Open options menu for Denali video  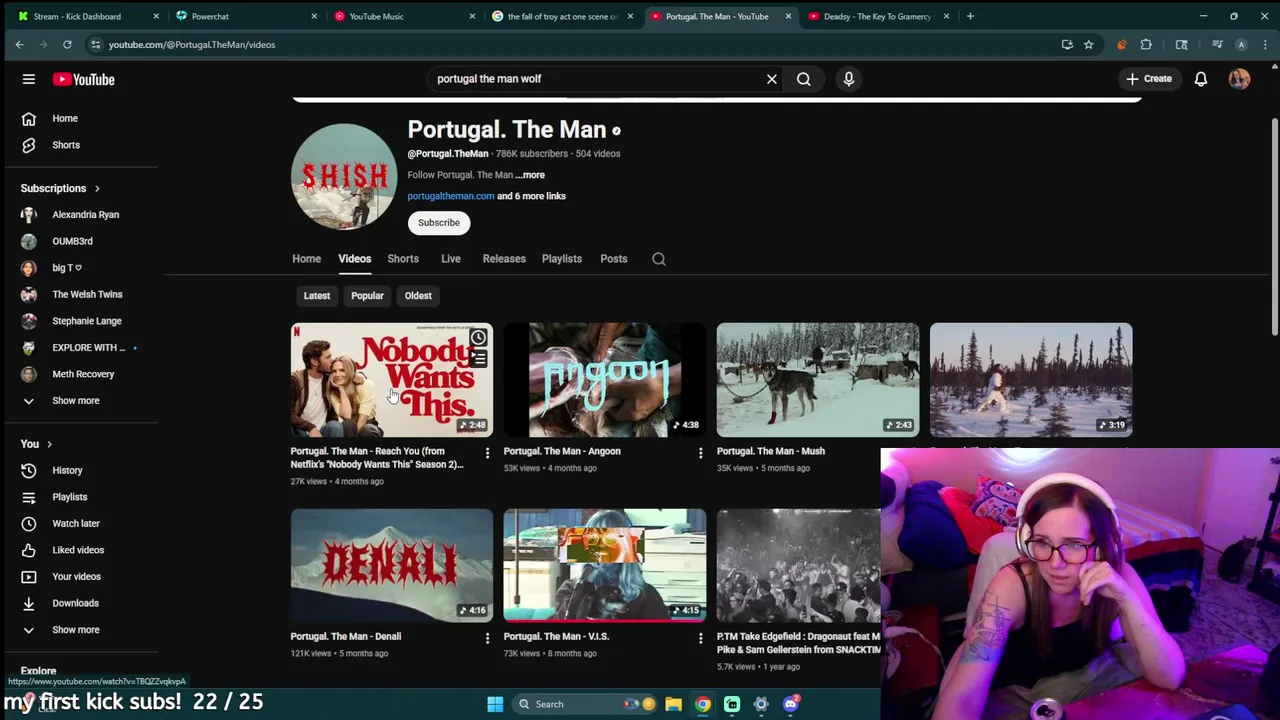[x=487, y=638]
